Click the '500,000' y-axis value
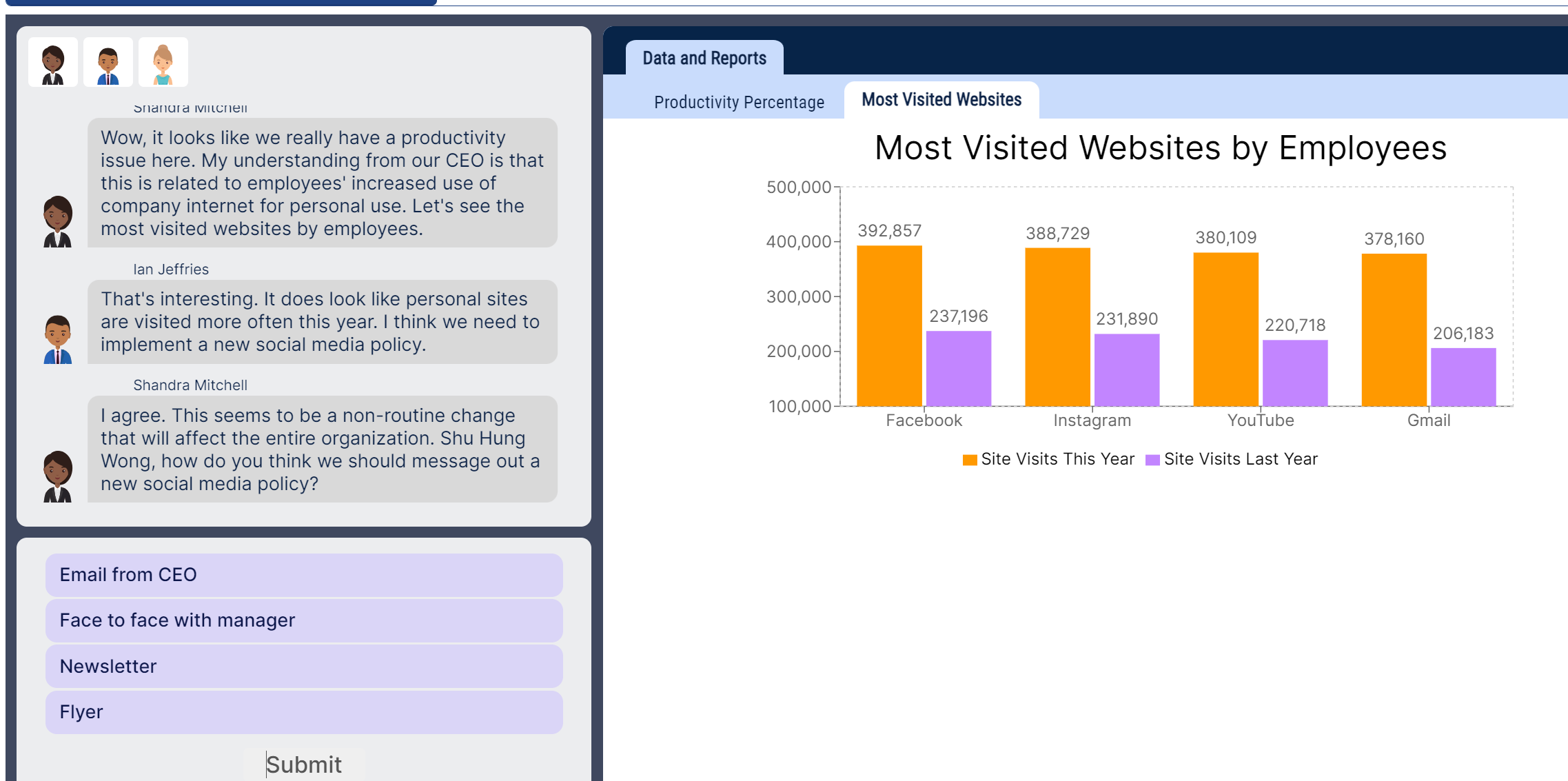Image resolution: width=1568 pixels, height=781 pixels. (799, 187)
